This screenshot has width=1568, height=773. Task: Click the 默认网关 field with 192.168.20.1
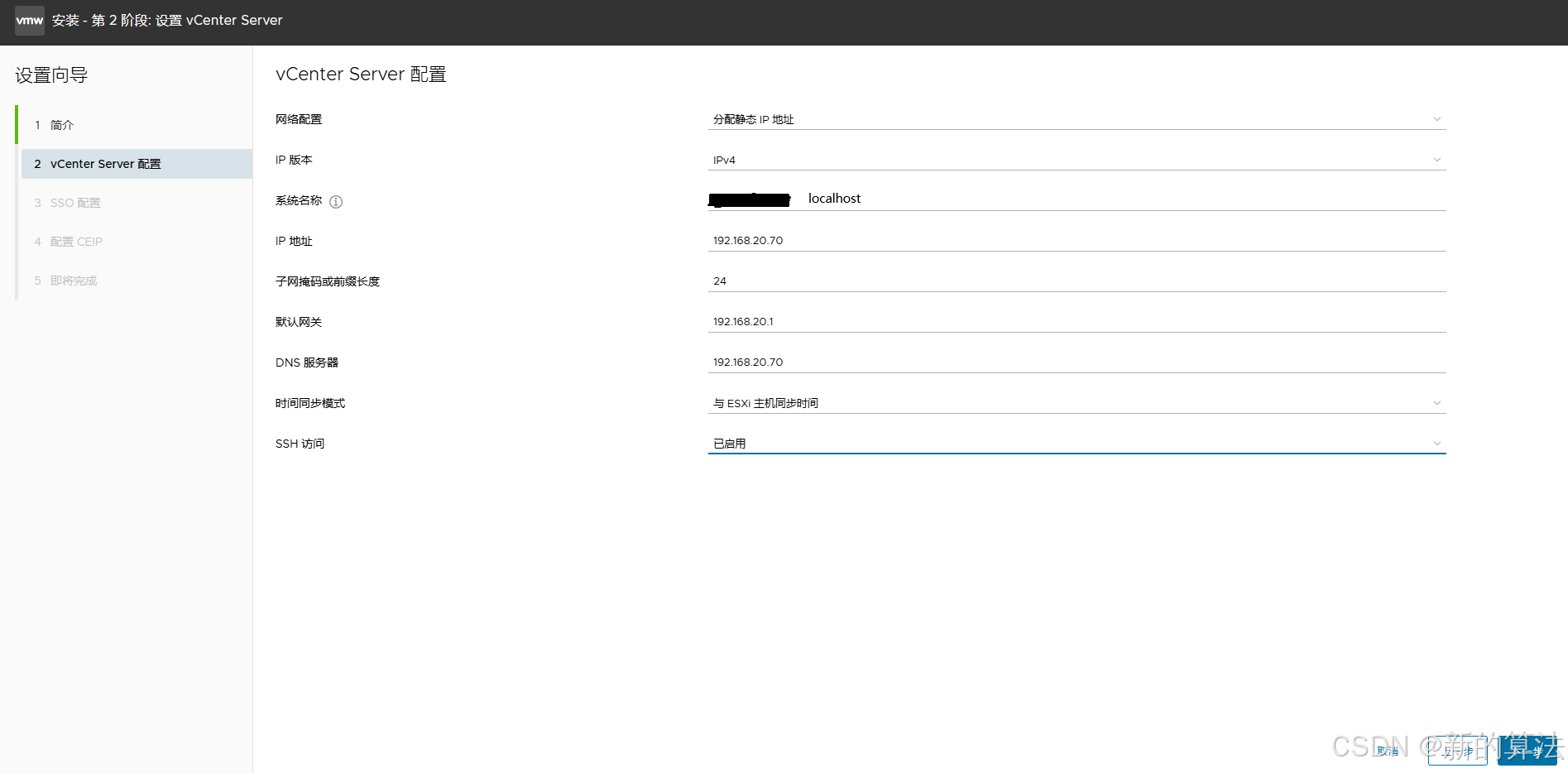[1077, 322]
